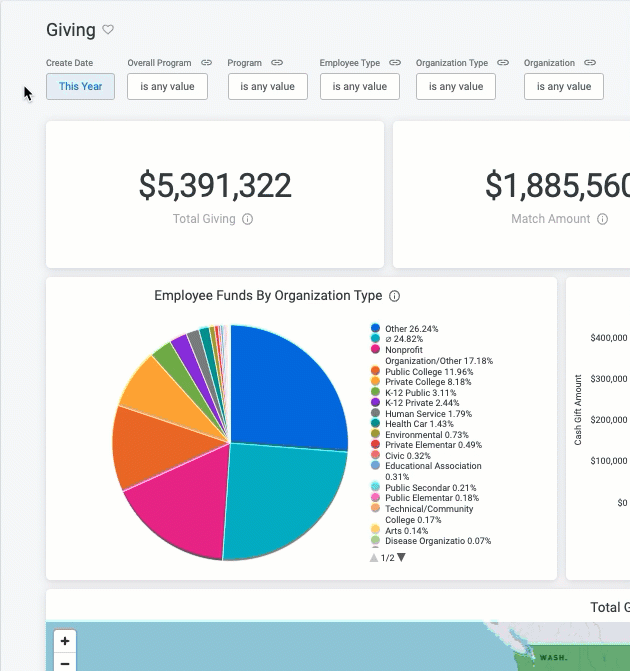The height and width of the screenshot is (671, 630).
Task: Toggle the K-12 Public 3.11% legend swatch
Action: pyautogui.click(x=375, y=392)
